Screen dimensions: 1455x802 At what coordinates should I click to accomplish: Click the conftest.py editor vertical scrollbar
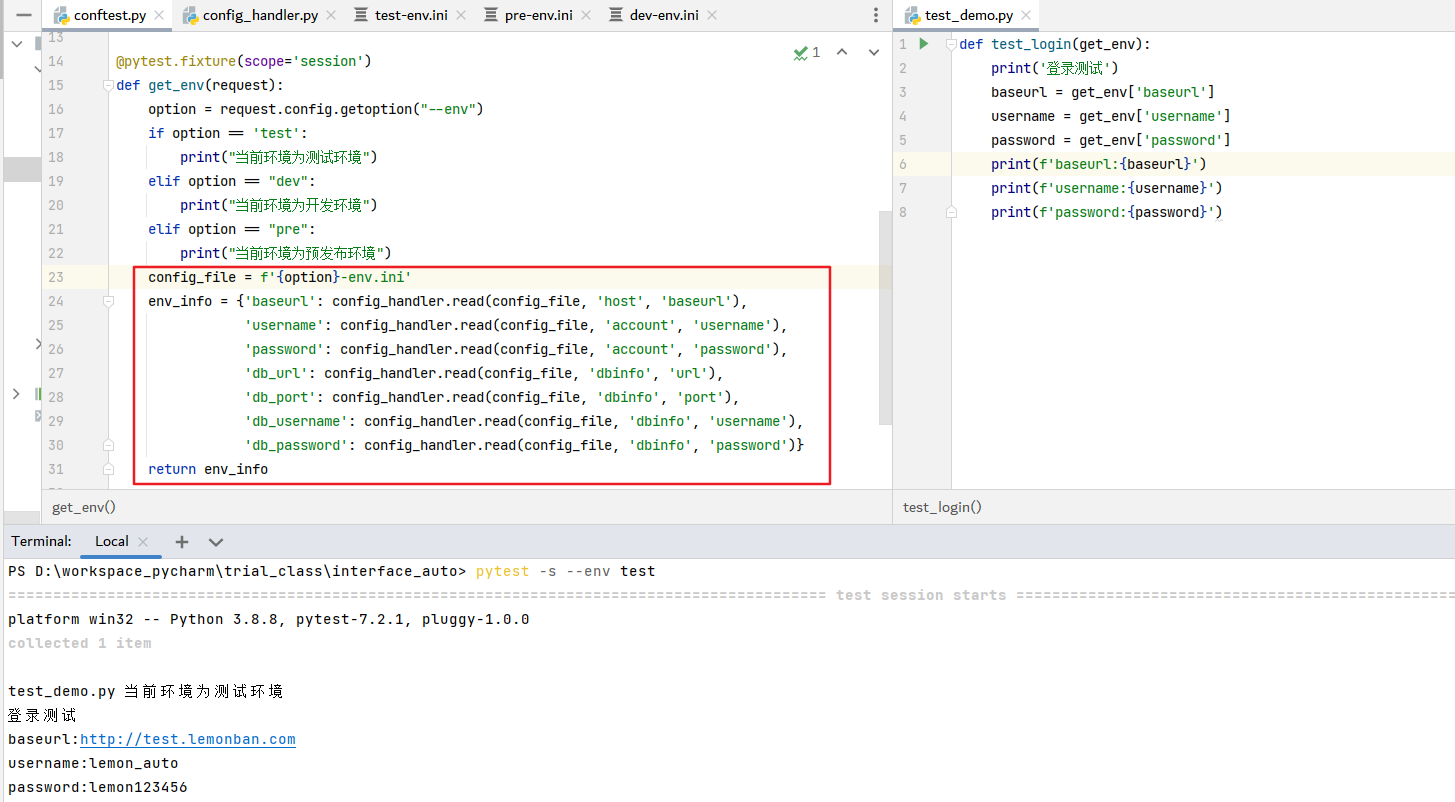(885, 317)
